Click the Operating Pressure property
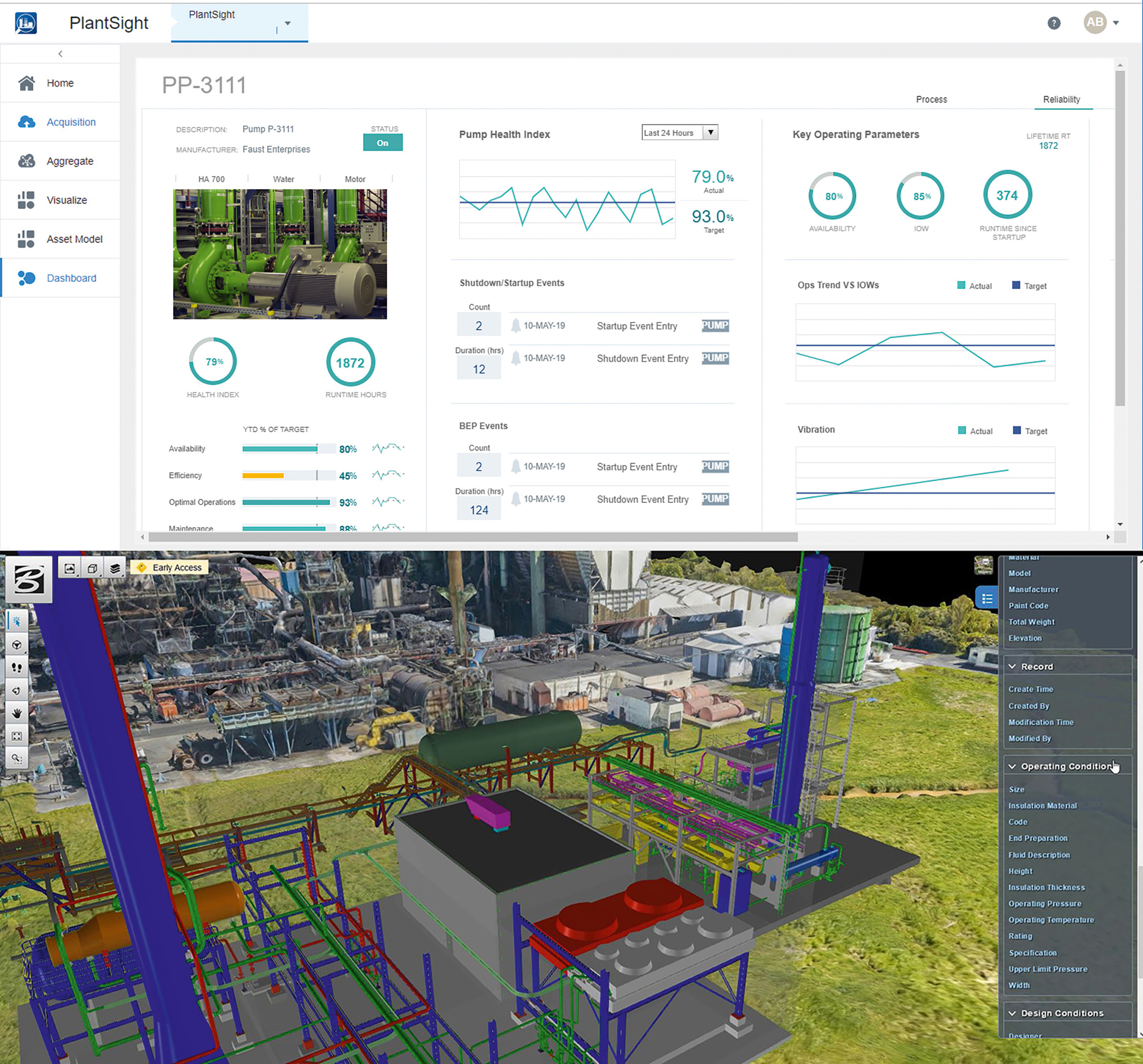The width and height of the screenshot is (1143, 1064). click(1045, 904)
